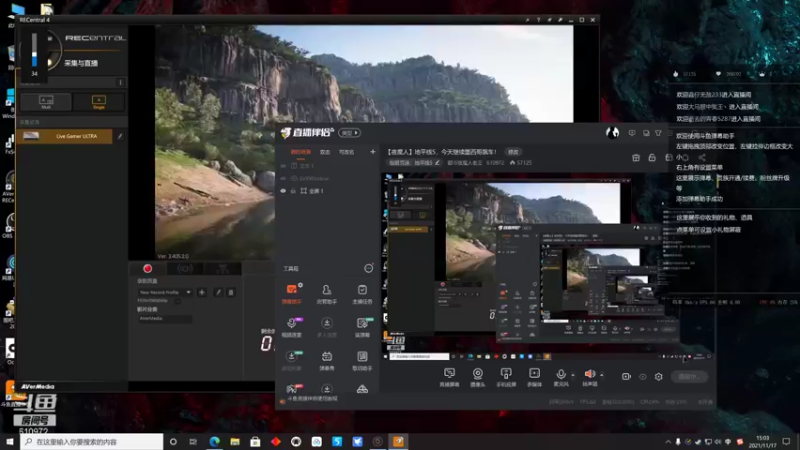Expand toolbox more button
800x450 pixels.
(368, 268)
